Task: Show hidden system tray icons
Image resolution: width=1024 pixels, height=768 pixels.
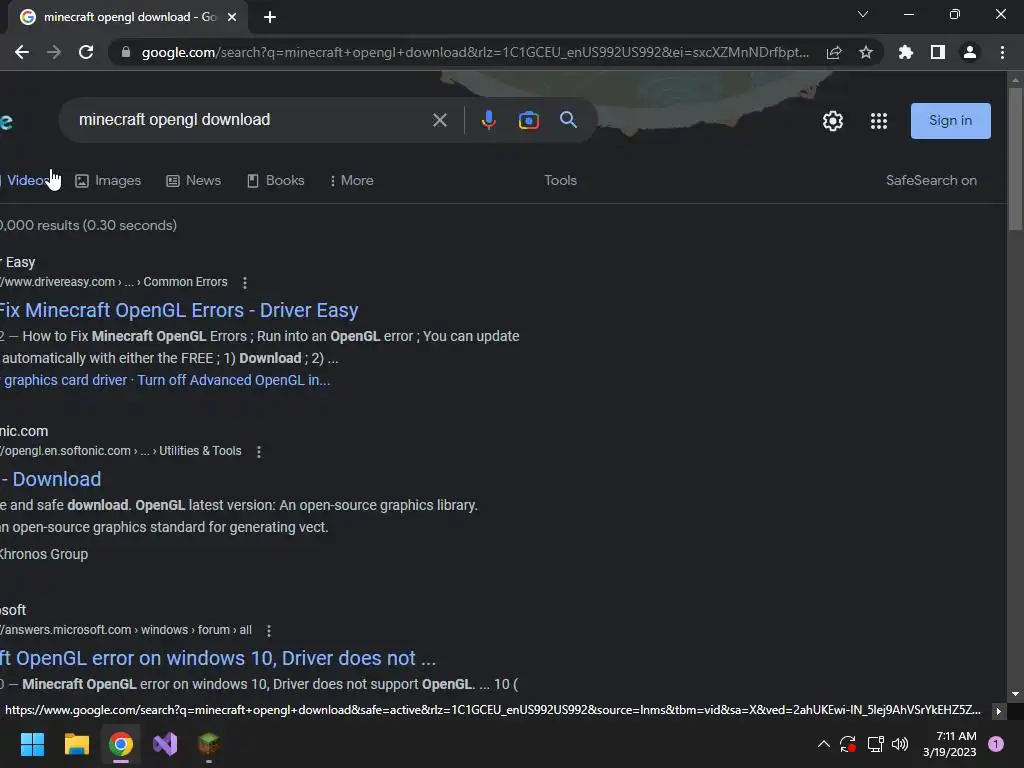Action: [x=824, y=744]
